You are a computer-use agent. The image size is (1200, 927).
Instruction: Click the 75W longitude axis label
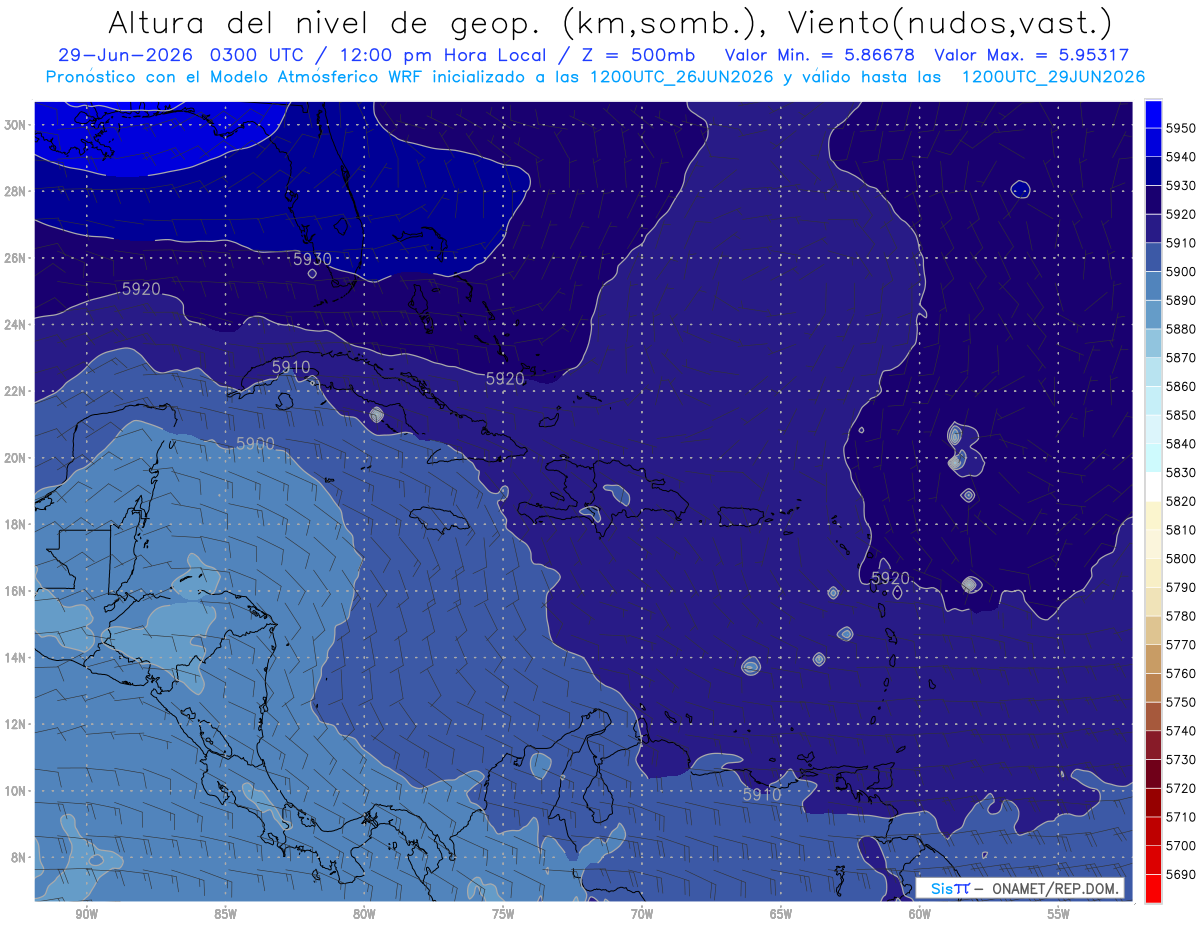coord(503,913)
